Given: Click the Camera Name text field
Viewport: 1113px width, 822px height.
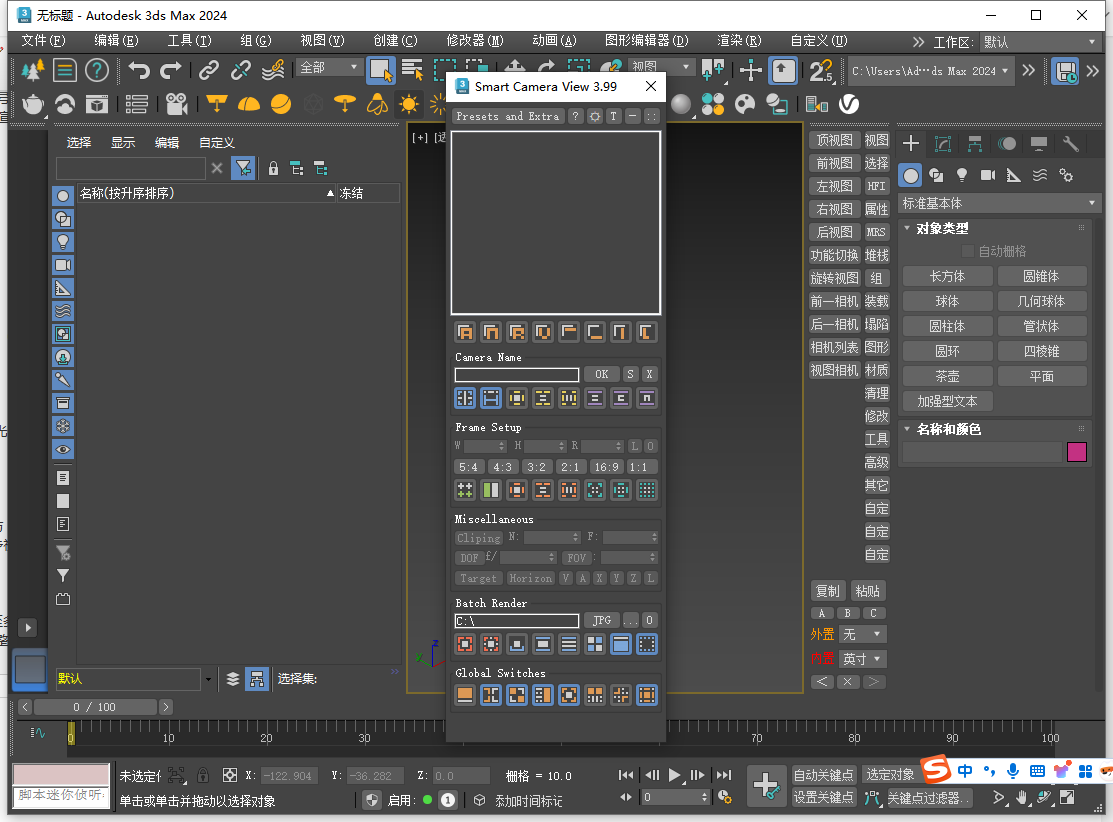Looking at the screenshot, I should (517, 374).
